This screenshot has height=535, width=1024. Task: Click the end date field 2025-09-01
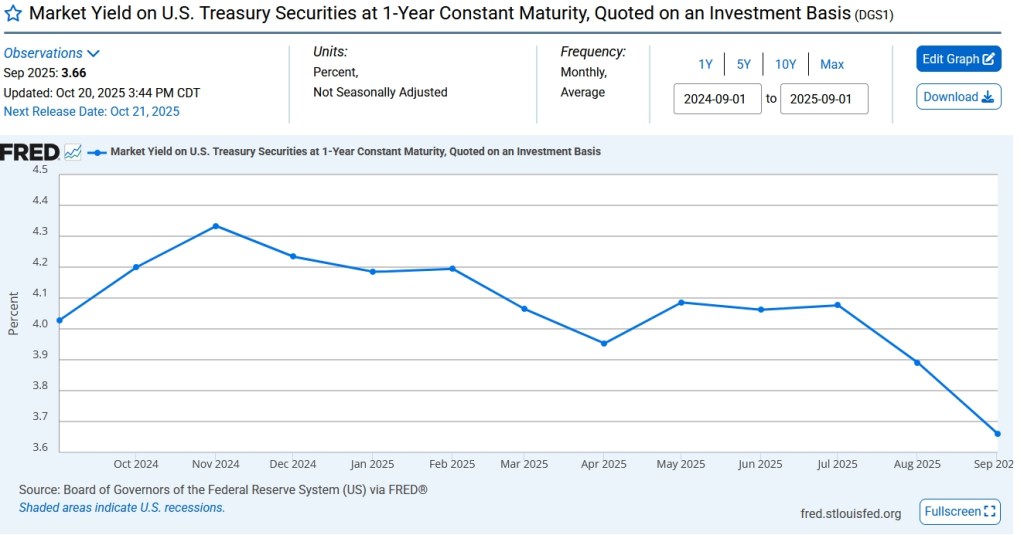pyautogui.click(x=823, y=99)
